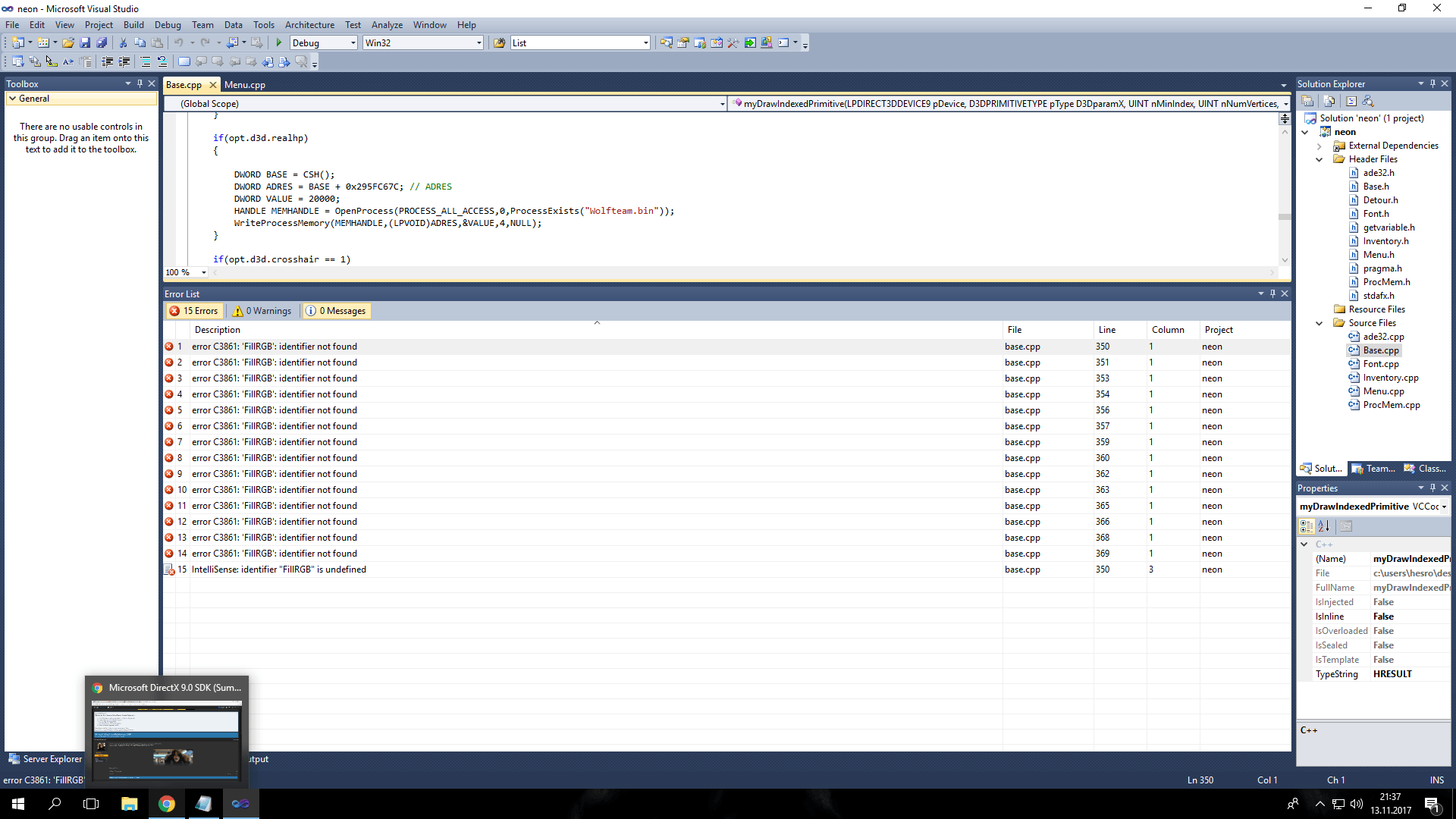Open the 100 % zoom dropdown
Image resolution: width=1456 pixels, height=819 pixels.
coord(203,272)
